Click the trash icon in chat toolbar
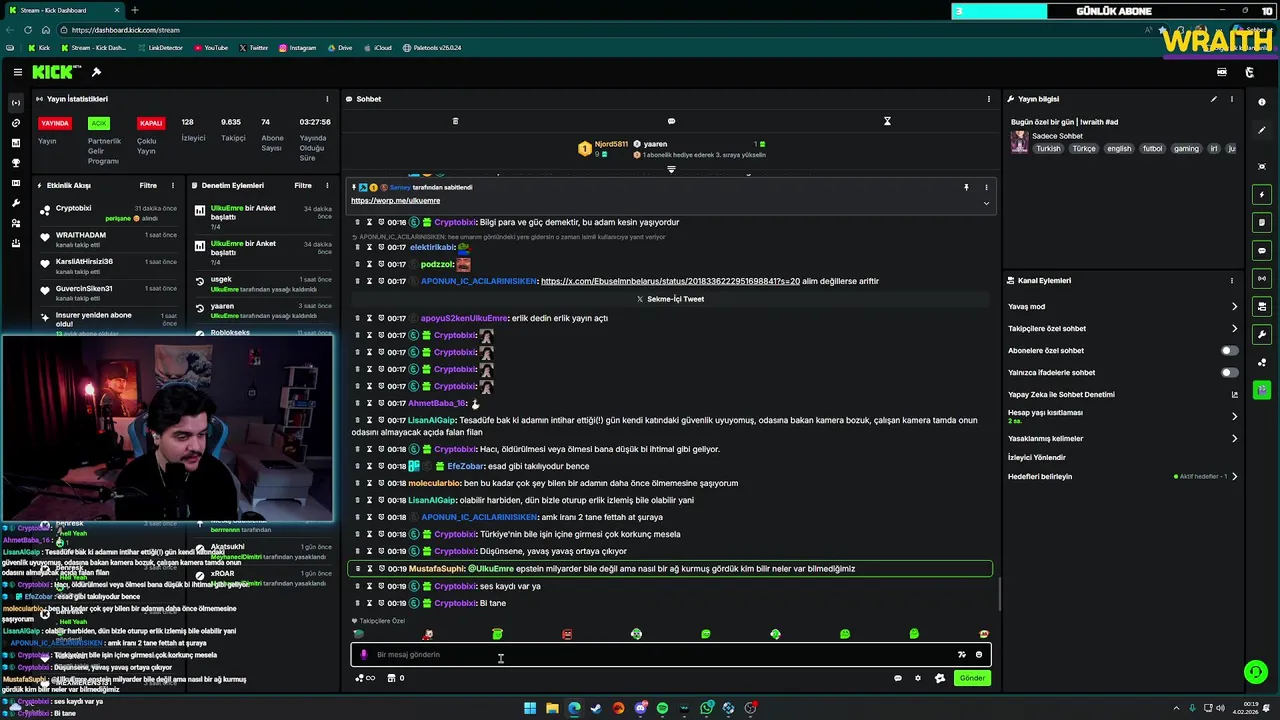 [x=455, y=121]
